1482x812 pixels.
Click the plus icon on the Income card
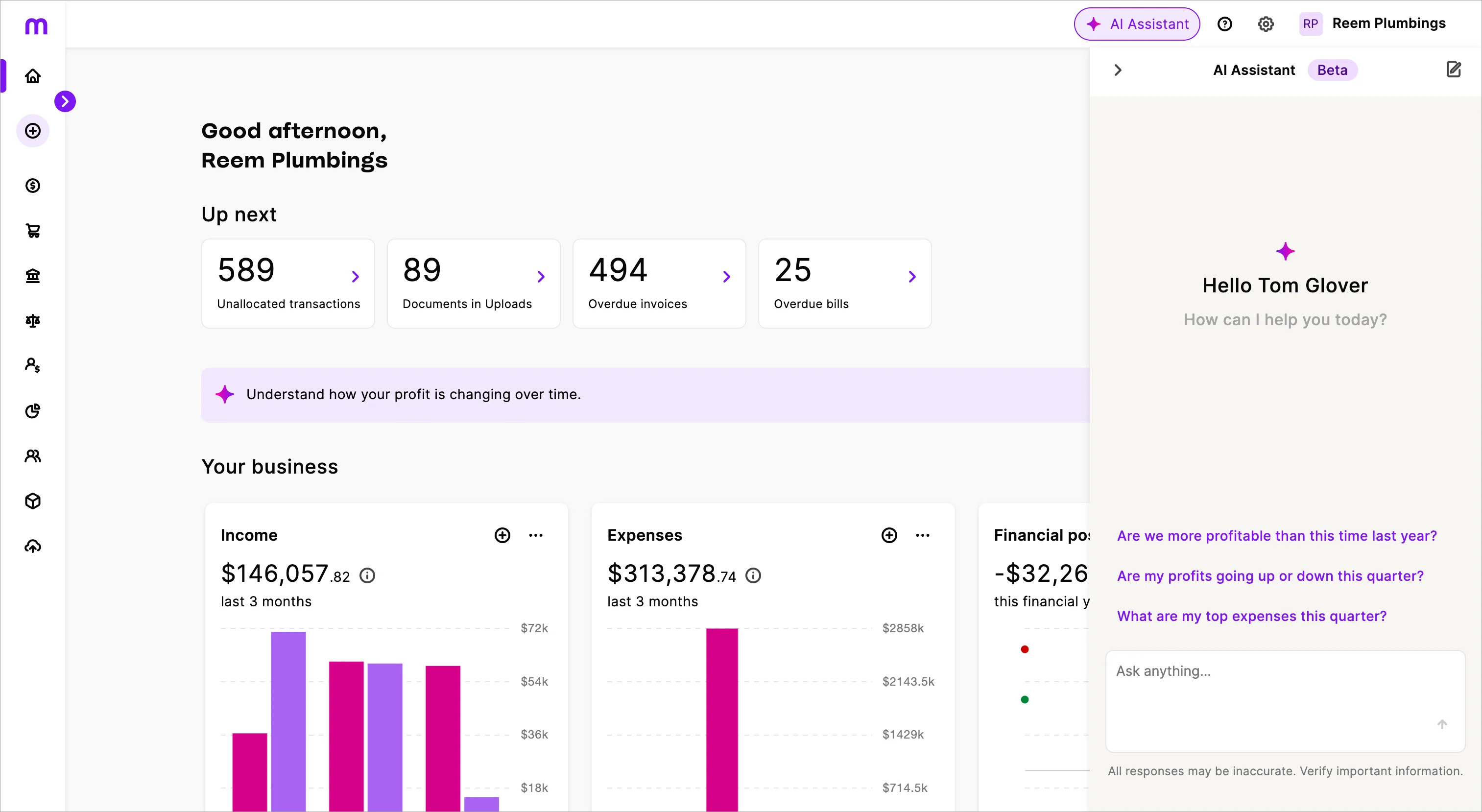(502, 535)
